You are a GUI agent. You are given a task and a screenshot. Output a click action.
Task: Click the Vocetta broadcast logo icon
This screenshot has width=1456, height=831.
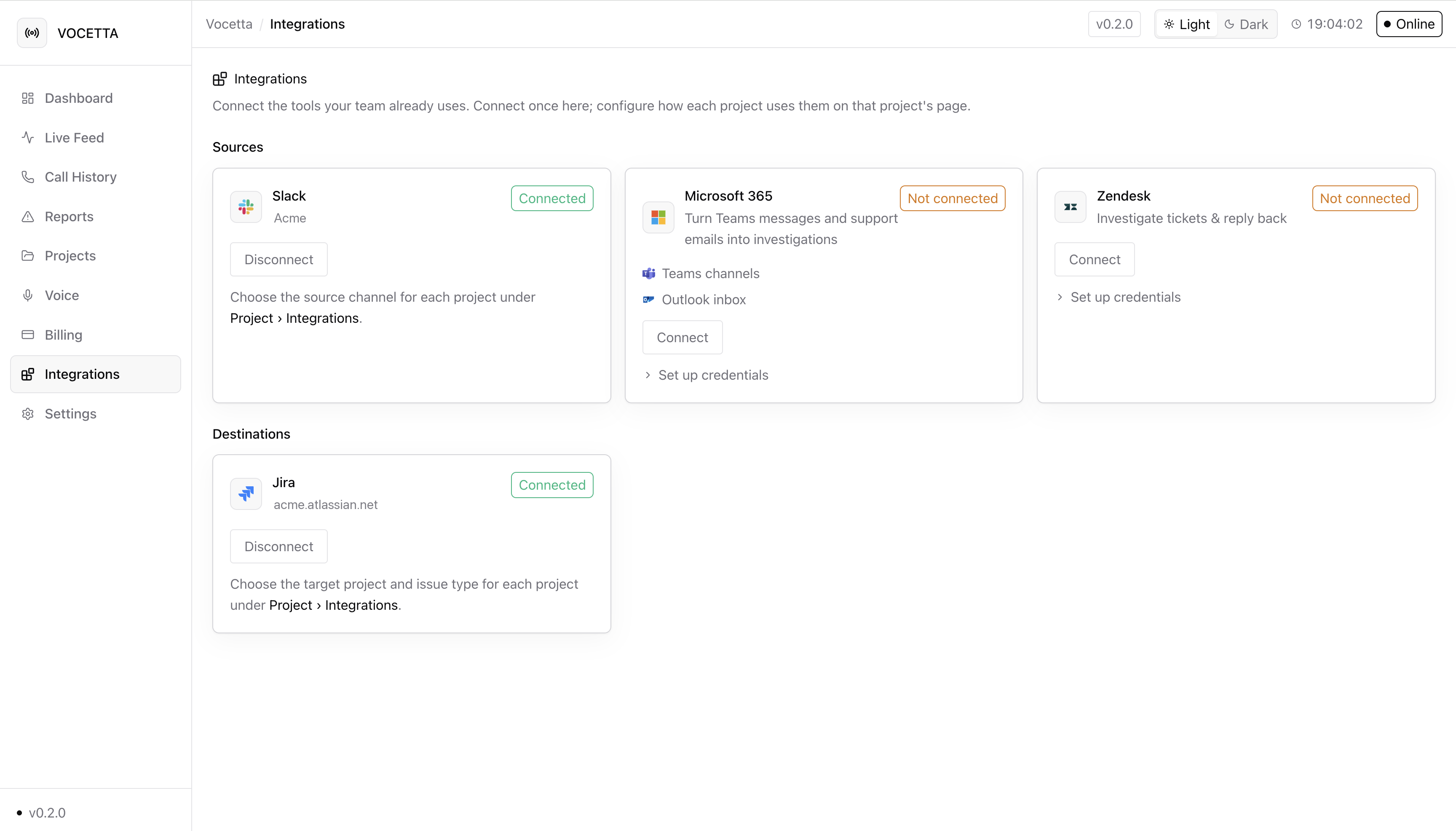pos(32,33)
